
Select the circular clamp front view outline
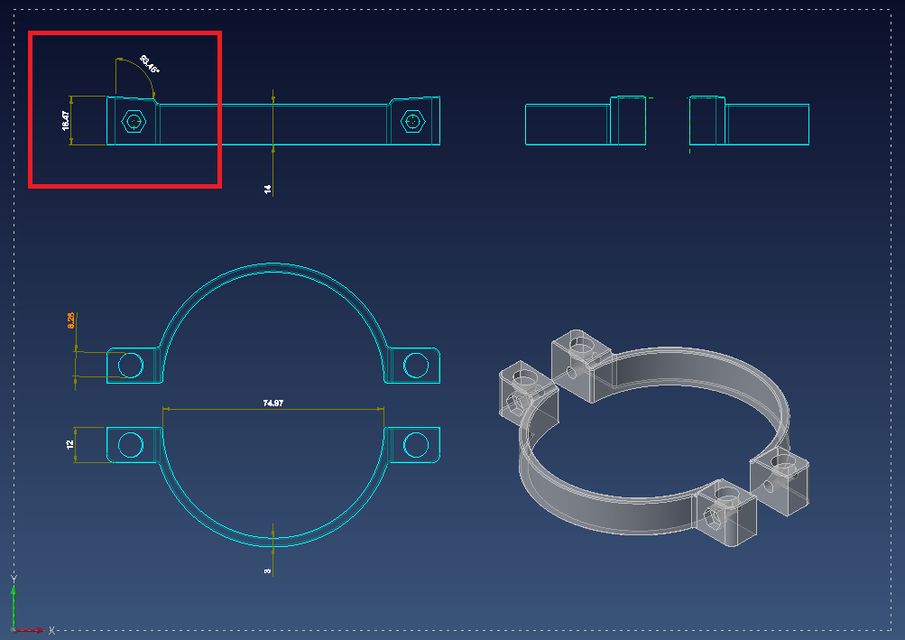[x=272, y=263]
